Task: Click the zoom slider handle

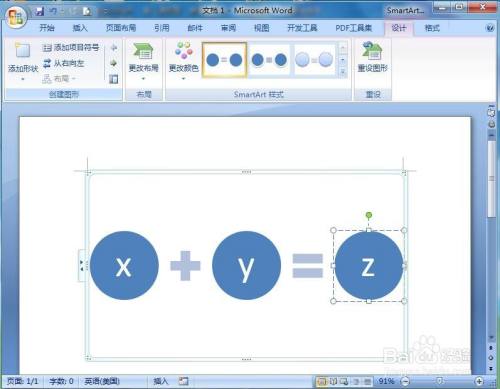Action: [x=440, y=381]
